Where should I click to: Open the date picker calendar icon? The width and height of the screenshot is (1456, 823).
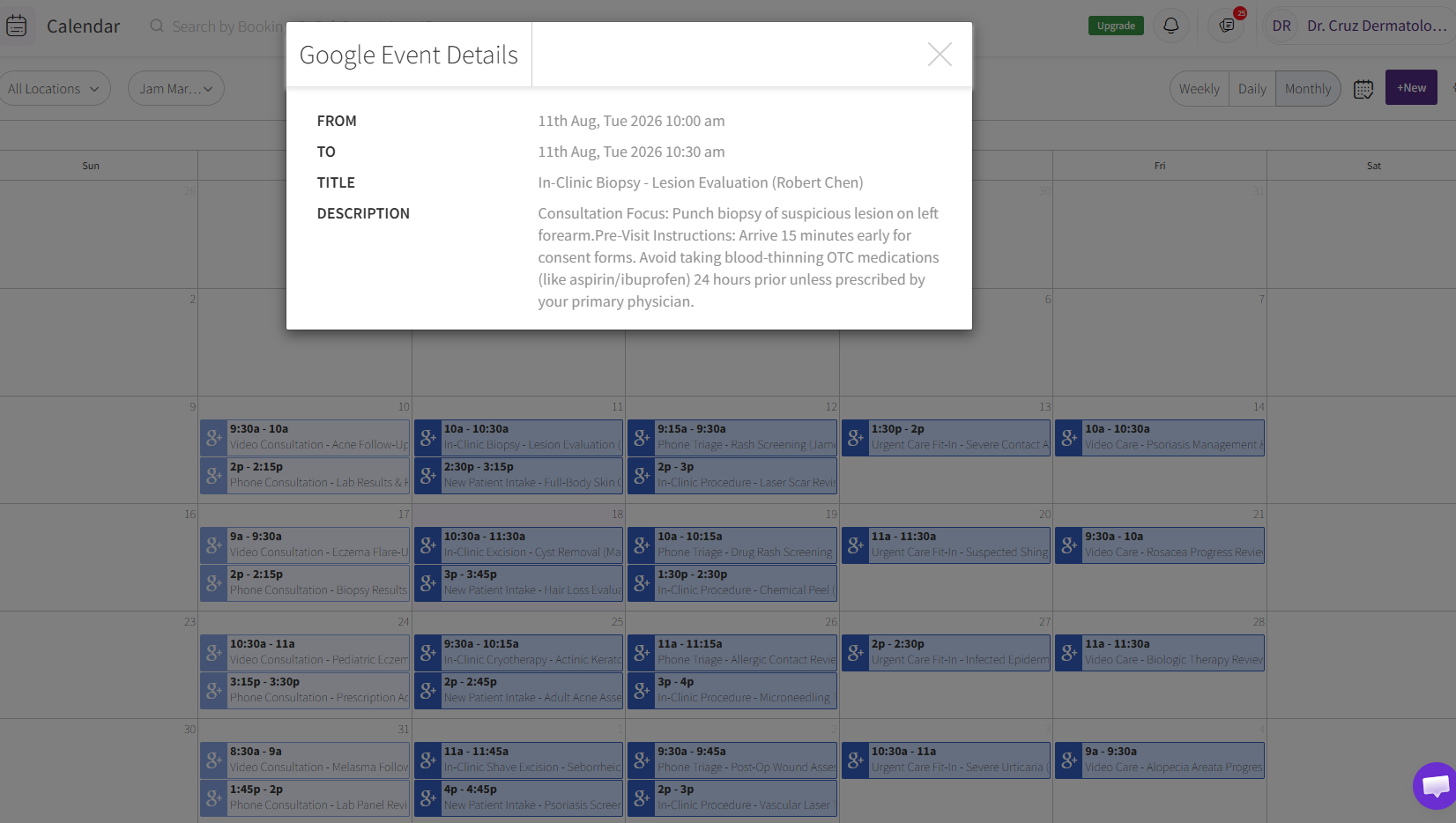[1363, 89]
